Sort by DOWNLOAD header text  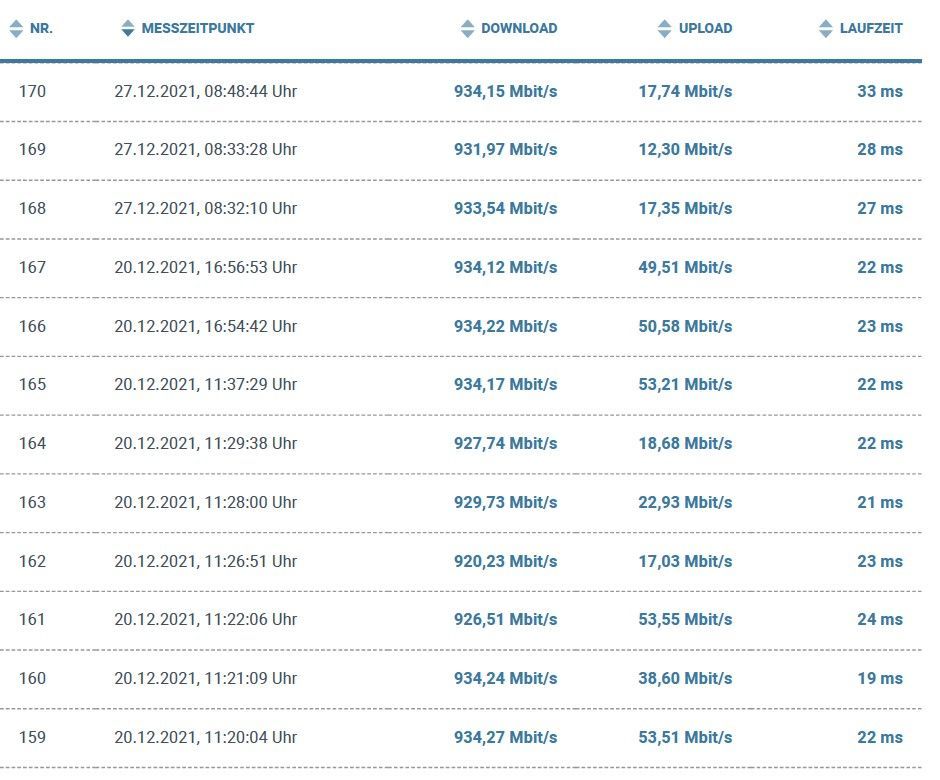tap(519, 29)
